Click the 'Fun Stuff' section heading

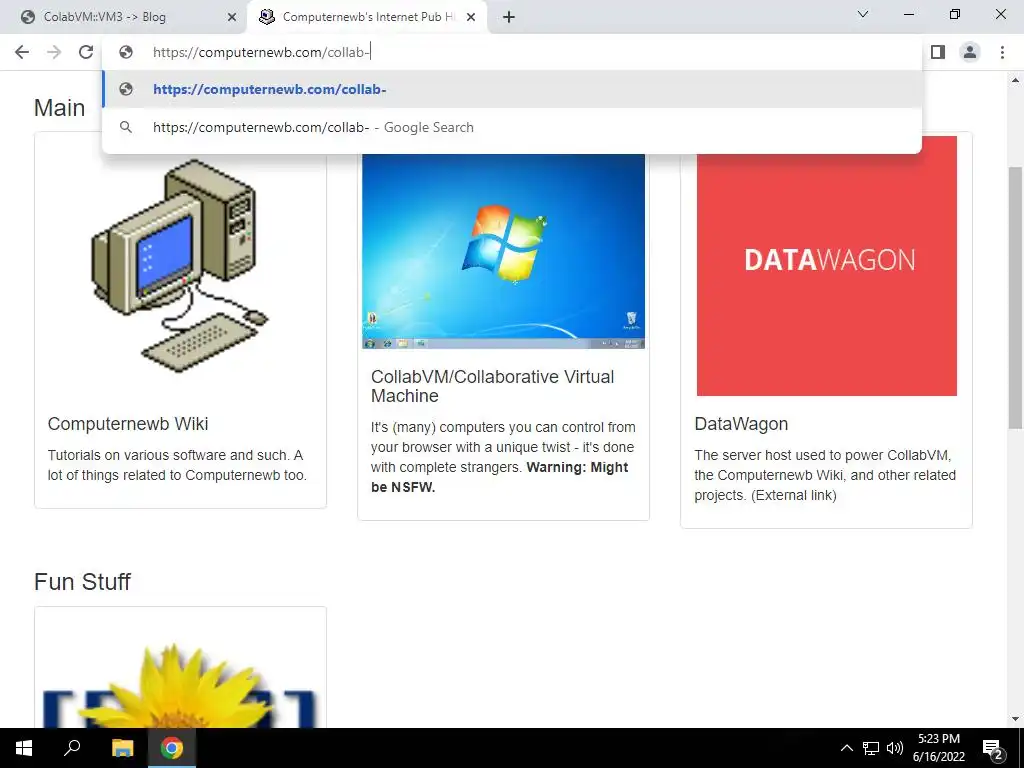coord(82,581)
